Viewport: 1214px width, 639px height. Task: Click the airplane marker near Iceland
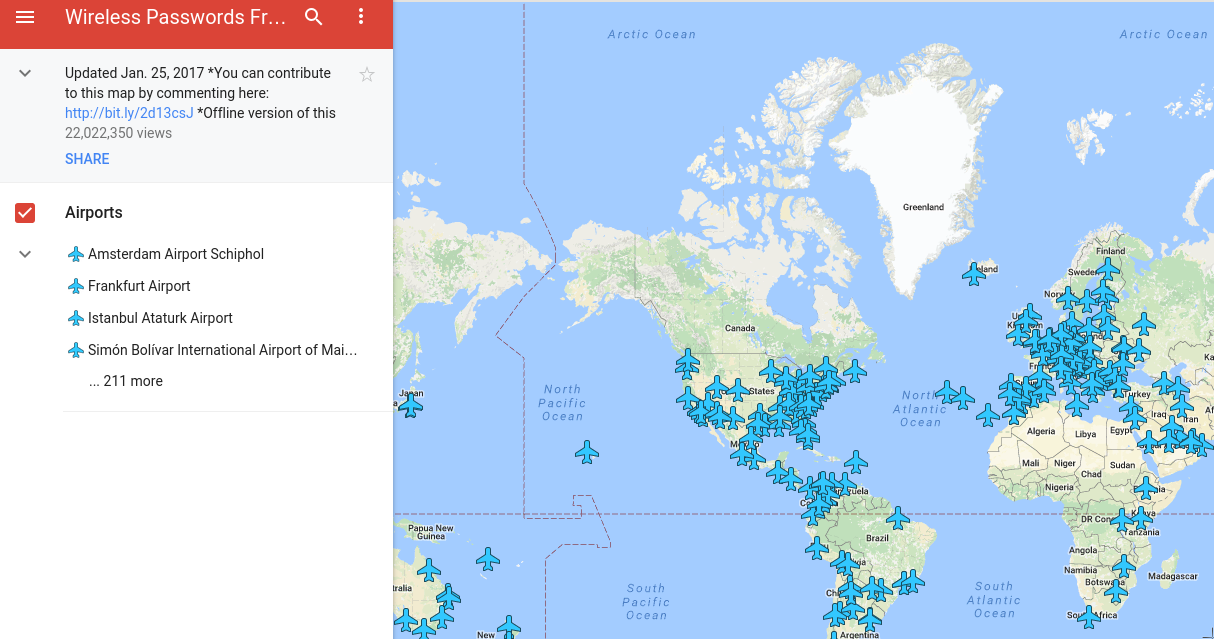click(975, 272)
